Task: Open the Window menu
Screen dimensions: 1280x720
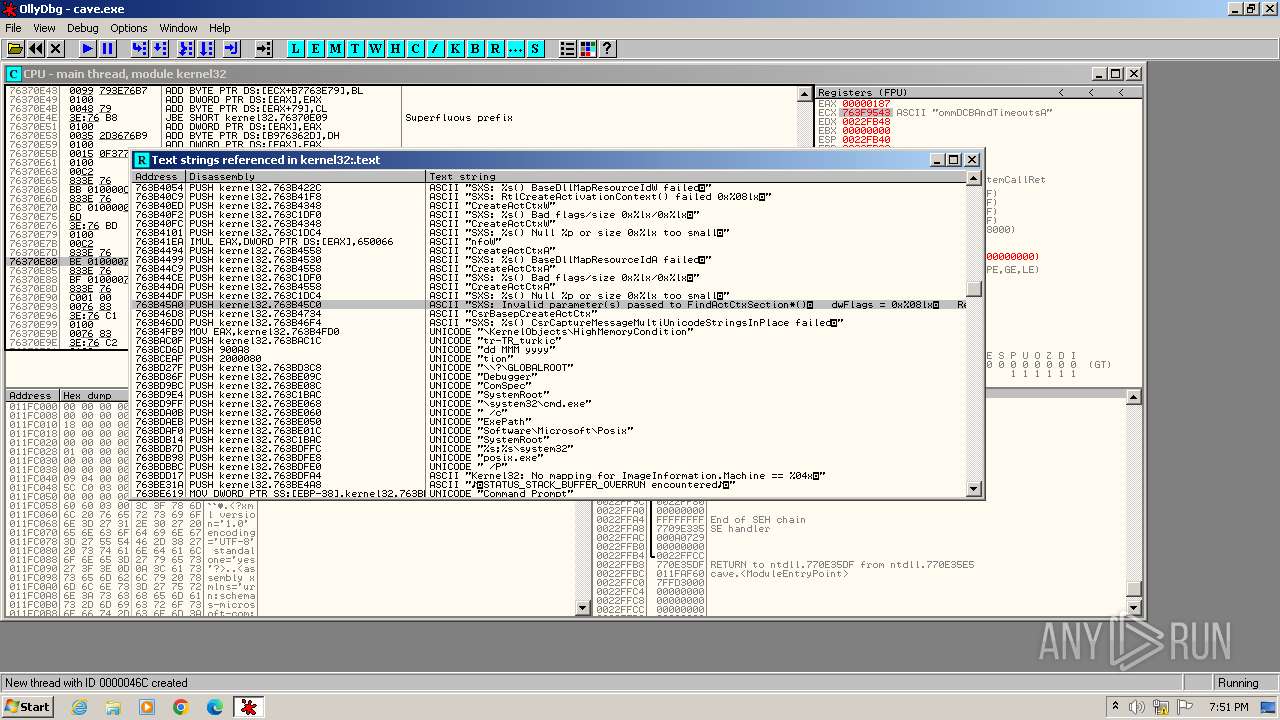Action: 178,28
